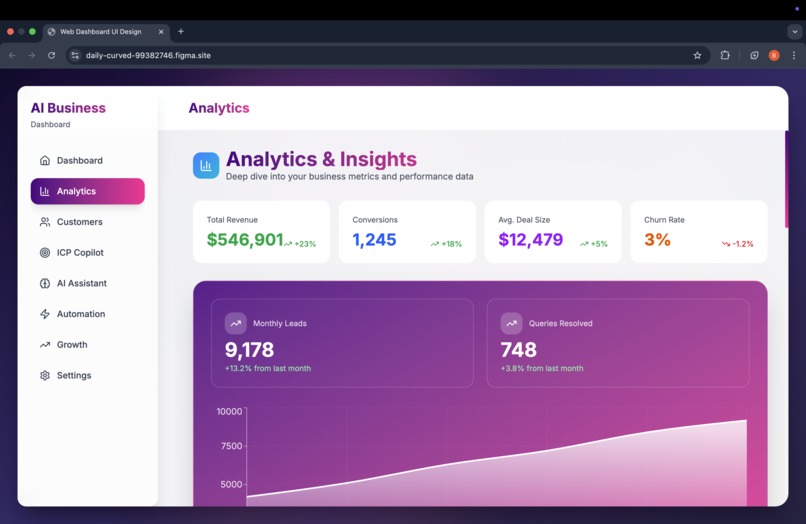Reload the page with the browser refresh icon
The width and height of the screenshot is (806, 524).
pos(51,55)
